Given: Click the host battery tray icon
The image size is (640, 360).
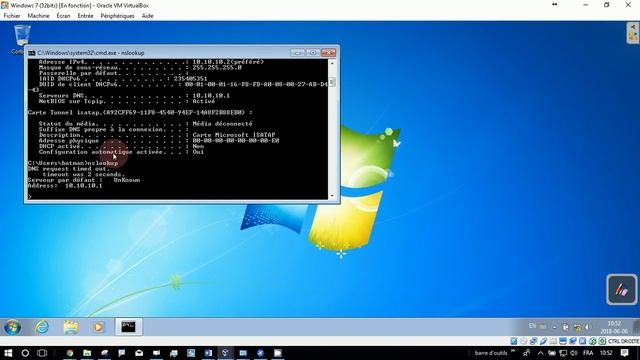Looking at the screenshot, I should (x=552, y=353).
